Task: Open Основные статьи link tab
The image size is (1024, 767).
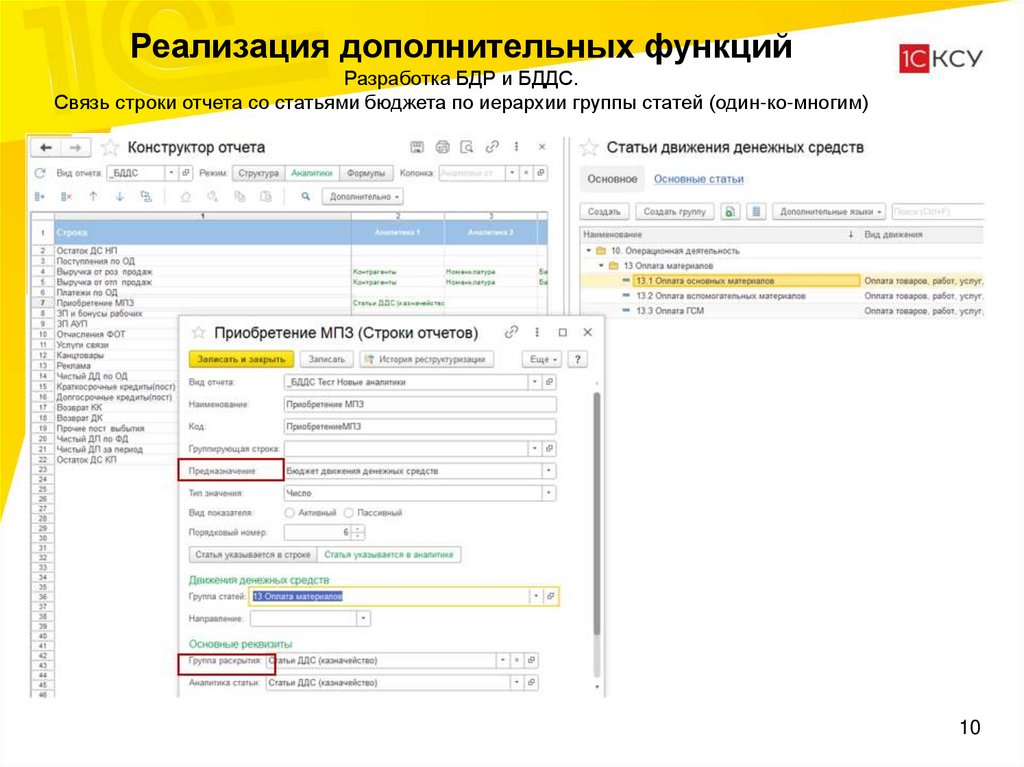Action: pos(699,179)
